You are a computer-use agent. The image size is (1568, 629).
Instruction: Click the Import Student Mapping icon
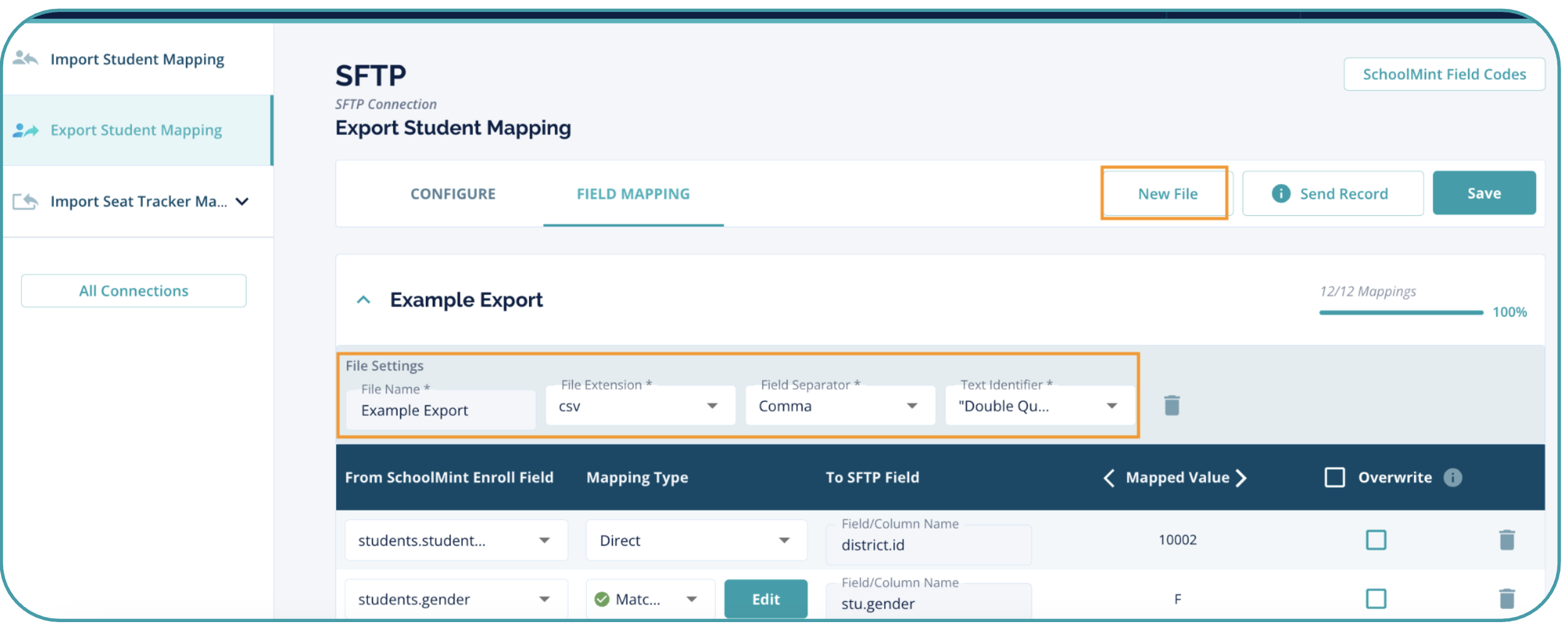click(x=25, y=59)
